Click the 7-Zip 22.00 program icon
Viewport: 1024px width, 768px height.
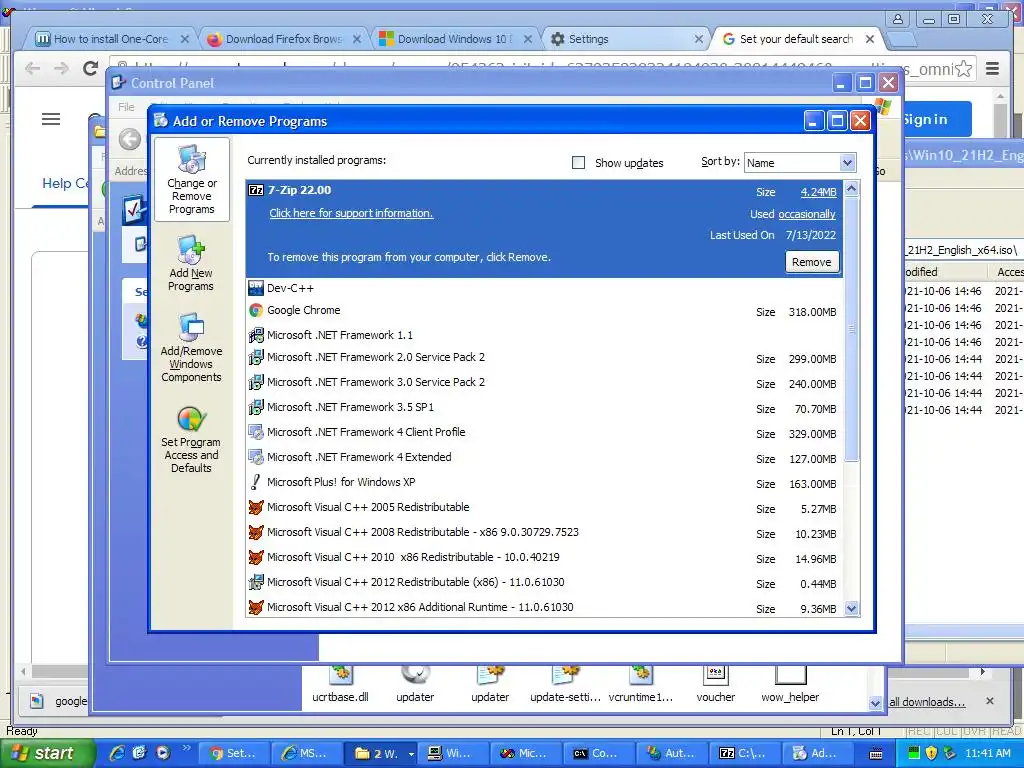pyautogui.click(x=256, y=190)
